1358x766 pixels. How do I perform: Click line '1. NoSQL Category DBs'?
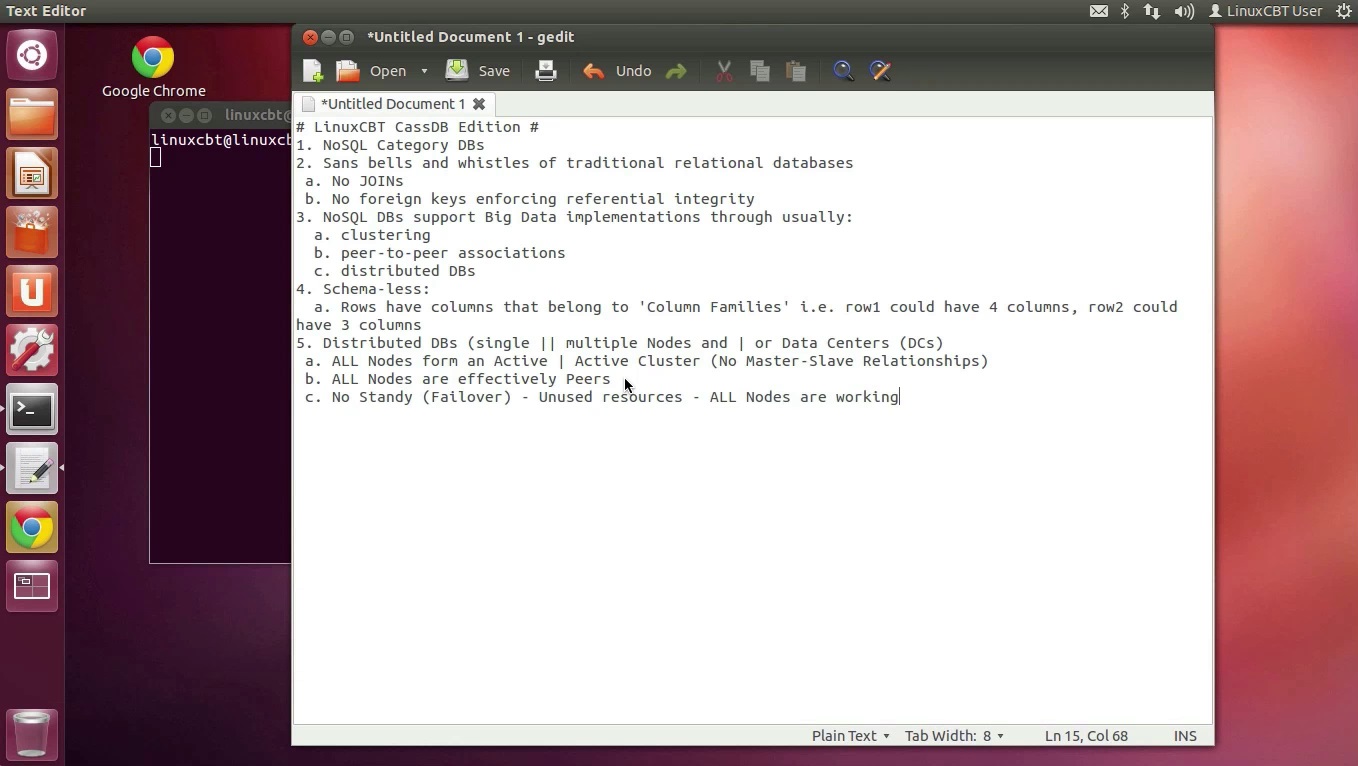tap(390, 145)
